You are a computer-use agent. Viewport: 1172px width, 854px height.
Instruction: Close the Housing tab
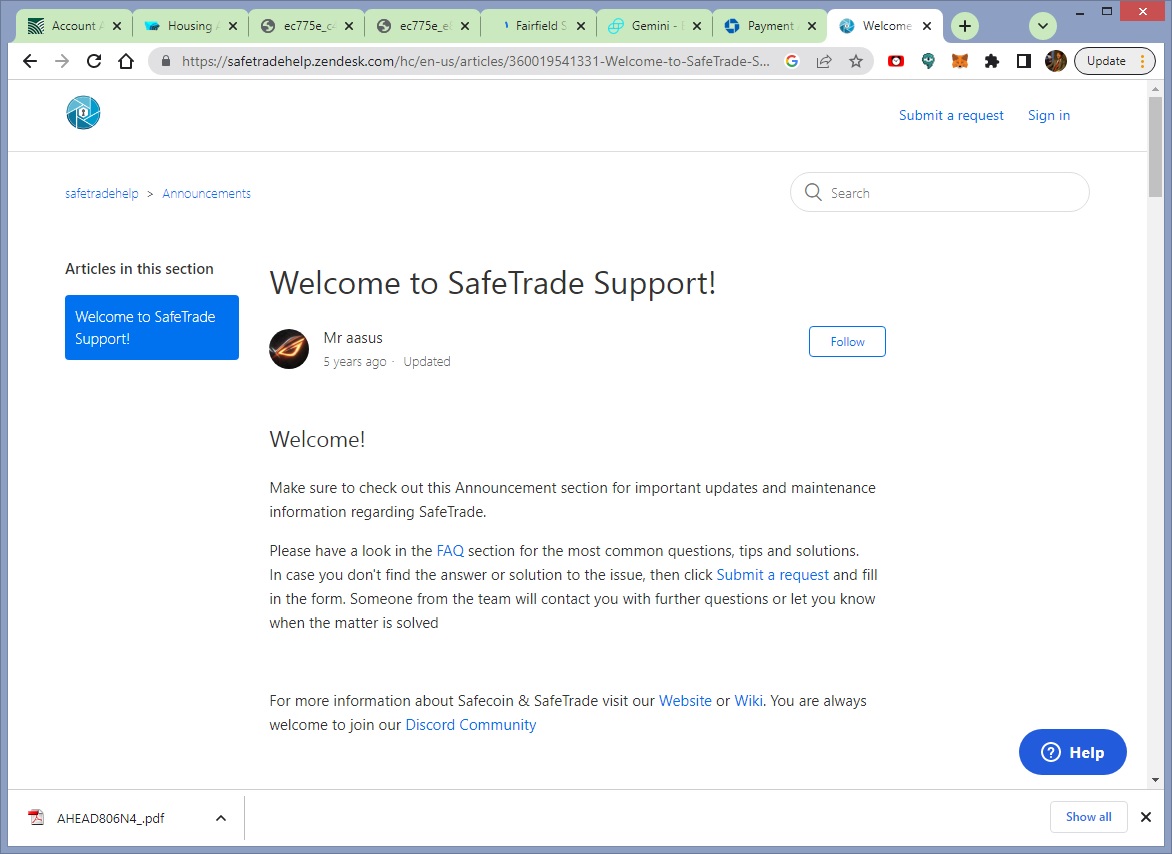click(x=232, y=26)
